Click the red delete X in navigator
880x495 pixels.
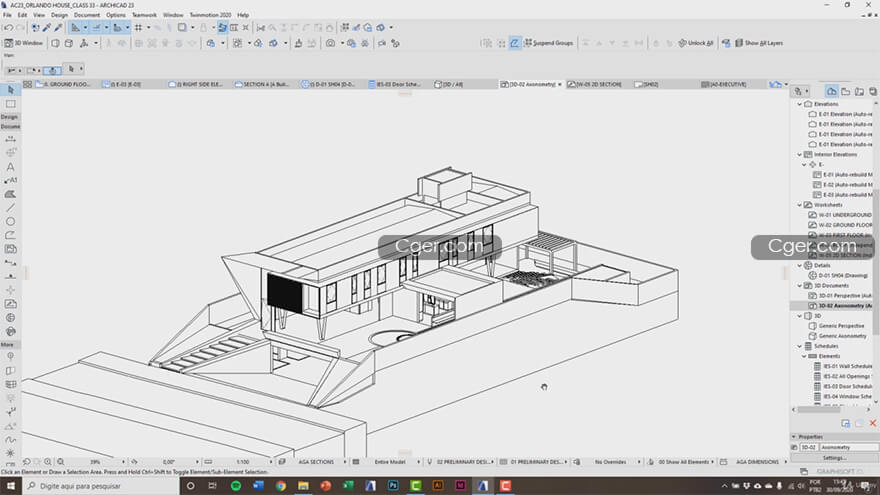point(873,423)
